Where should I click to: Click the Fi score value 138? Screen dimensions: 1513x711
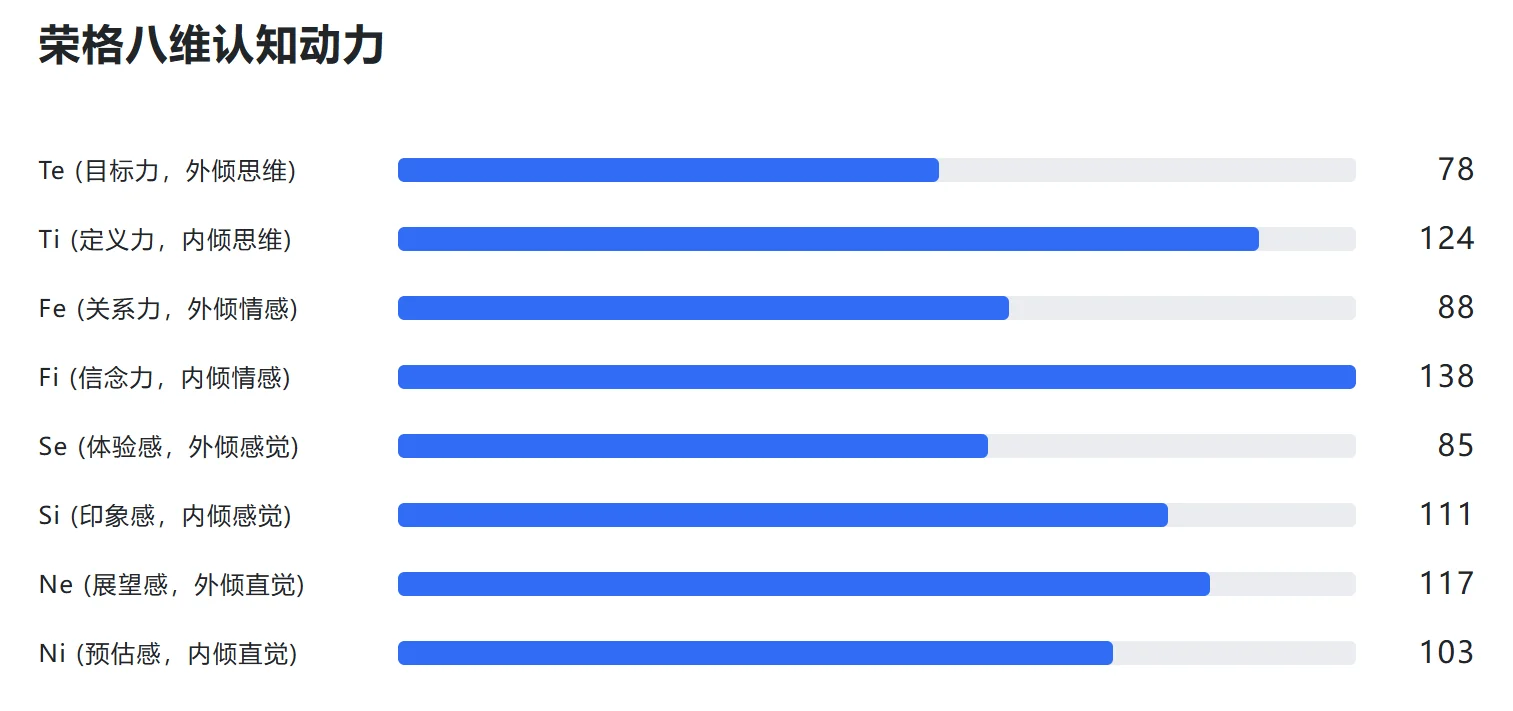tap(1446, 377)
